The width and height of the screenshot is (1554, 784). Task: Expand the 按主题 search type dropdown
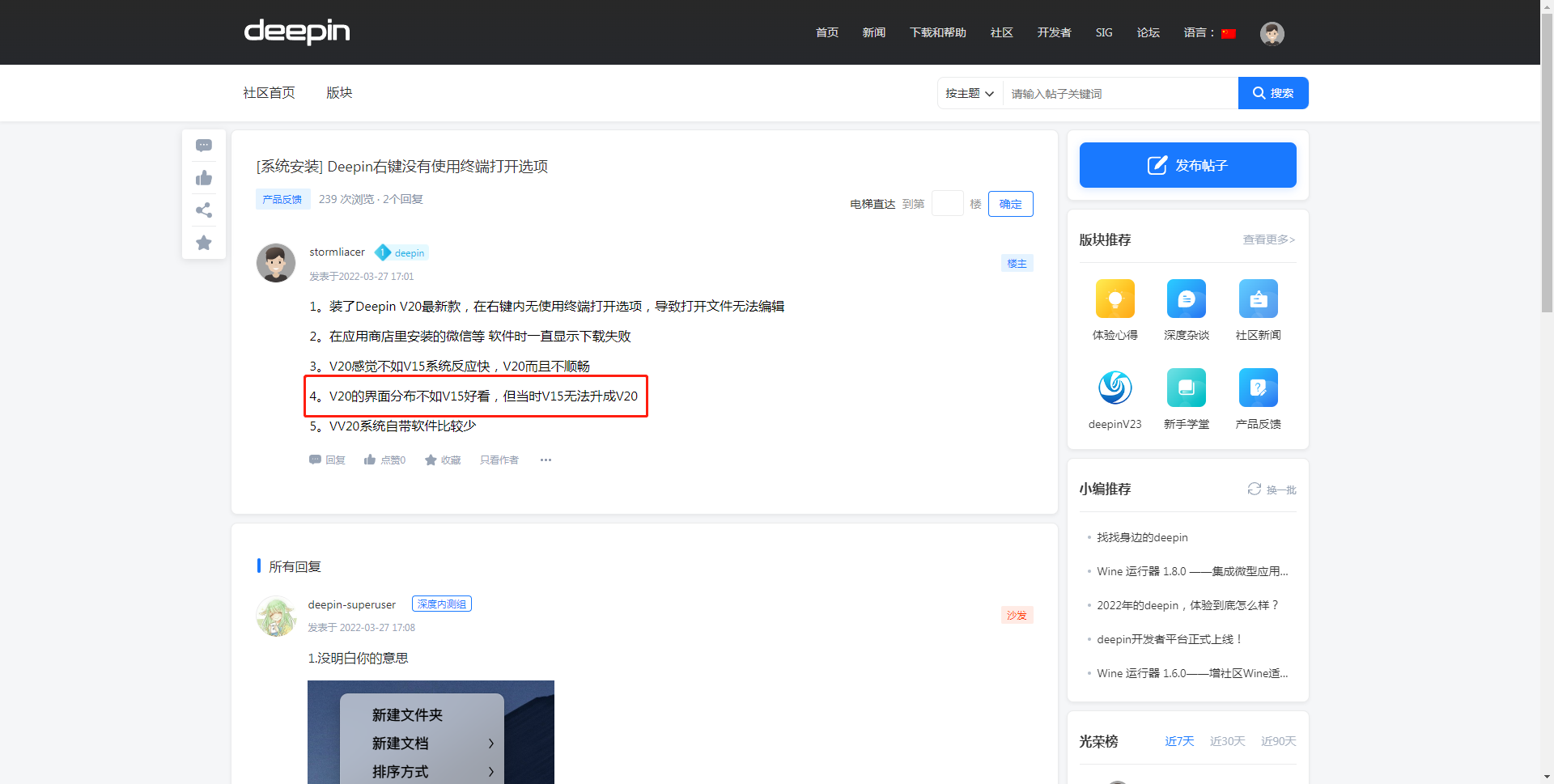pos(970,93)
